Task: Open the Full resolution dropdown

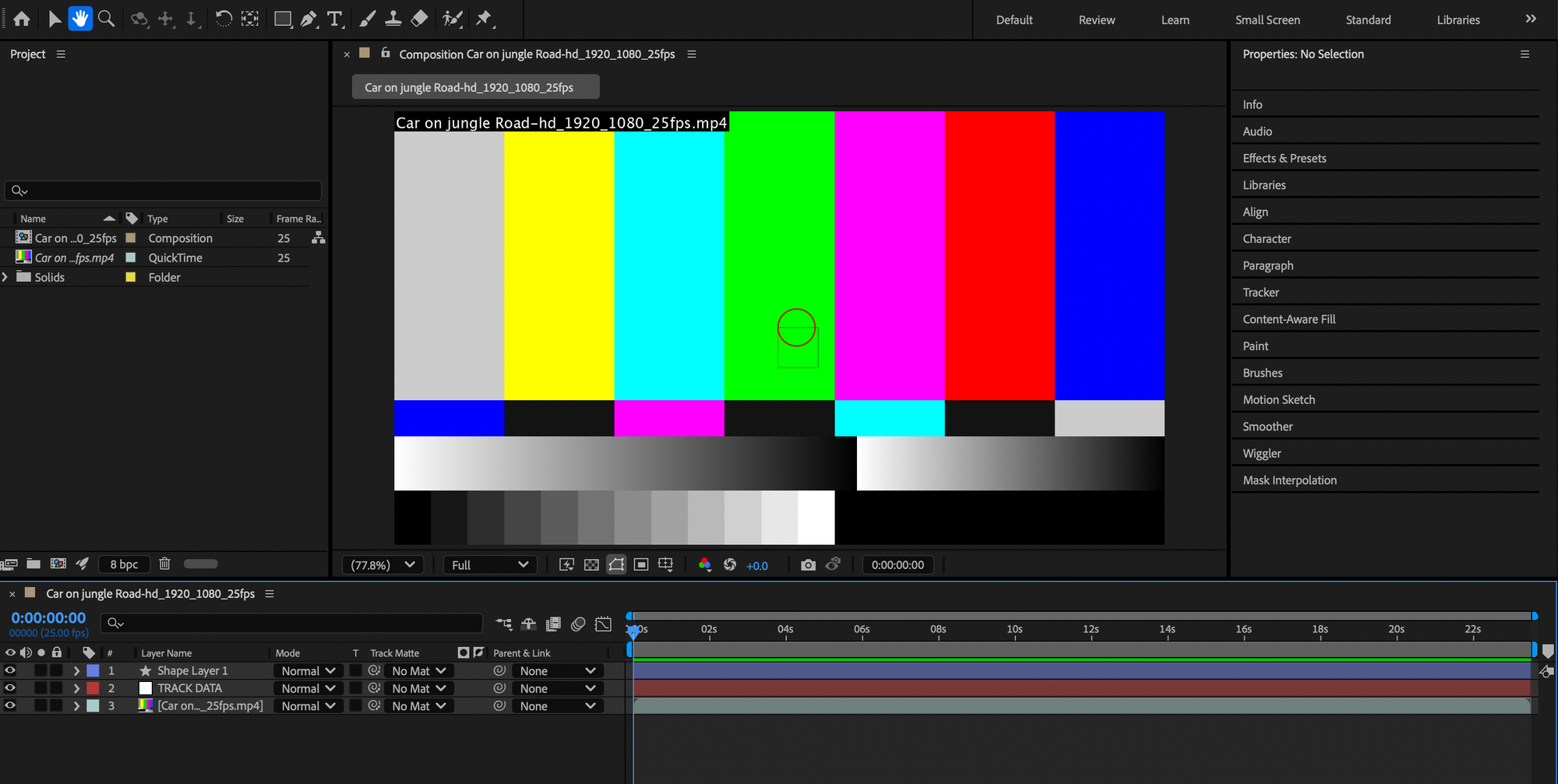Action: pyautogui.click(x=489, y=565)
